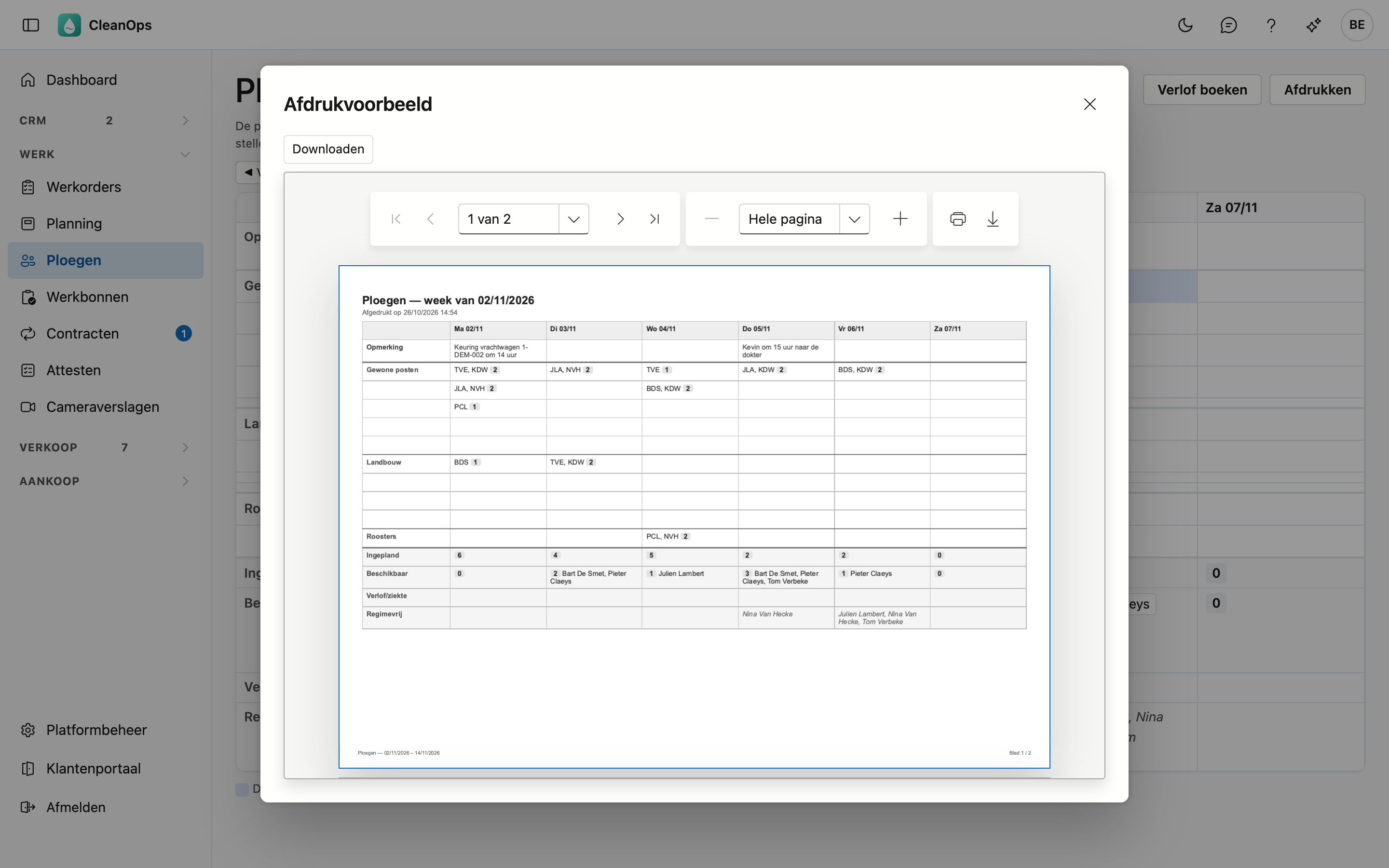Open the Hele pagina zoom dropdown

[x=855, y=219]
